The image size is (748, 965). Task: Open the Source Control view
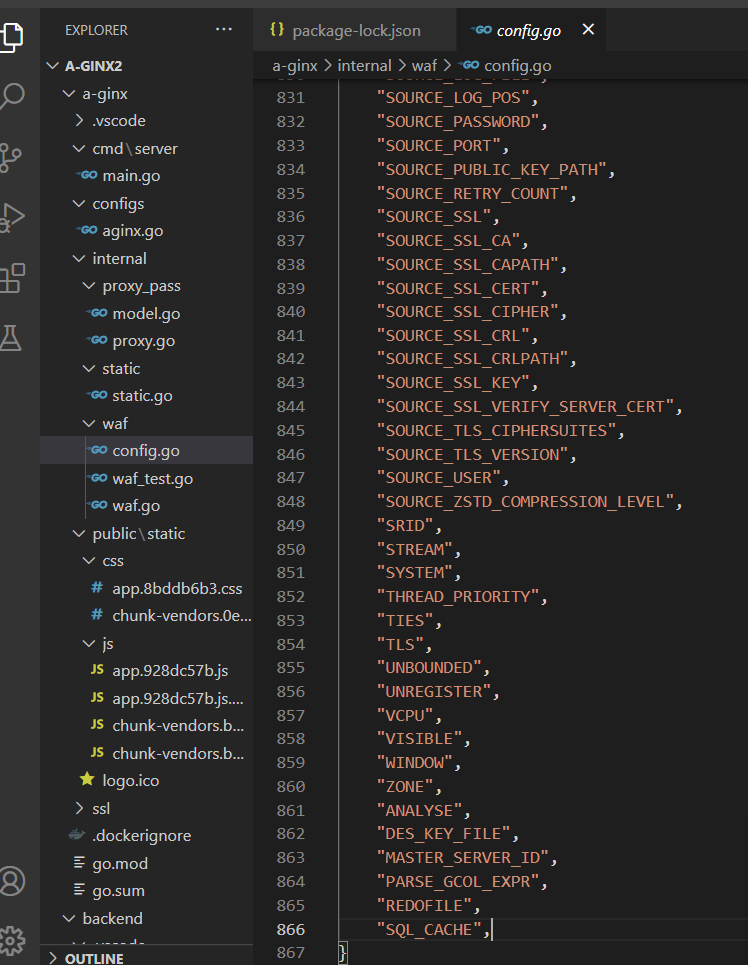pyautogui.click(x=12, y=157)
